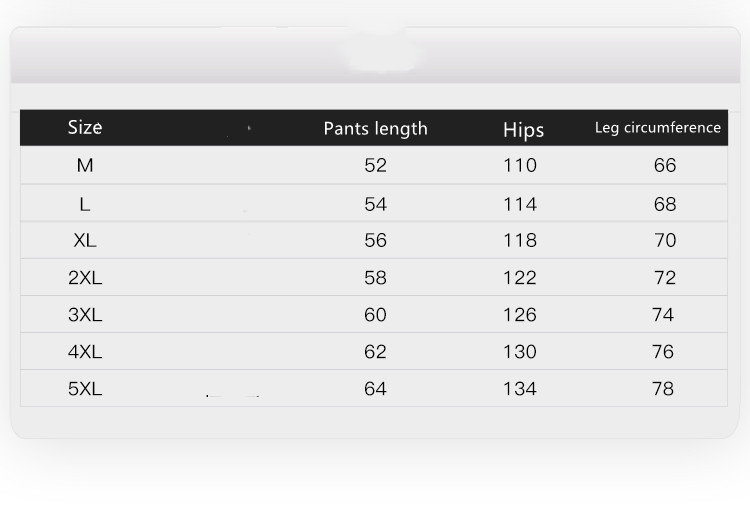
Task: Select the XL size row label
Action: (x=85, y=241)
